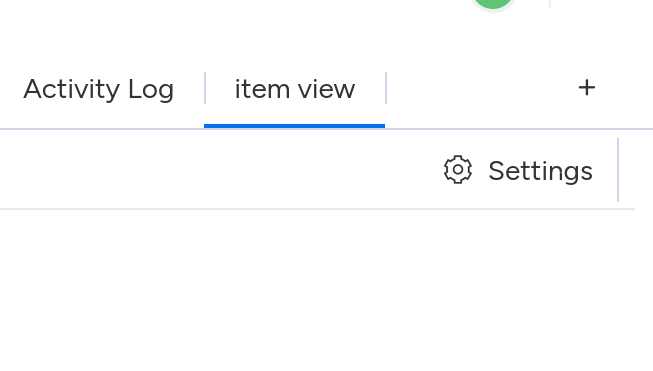Open Settings for the item view

click(518, 170)
